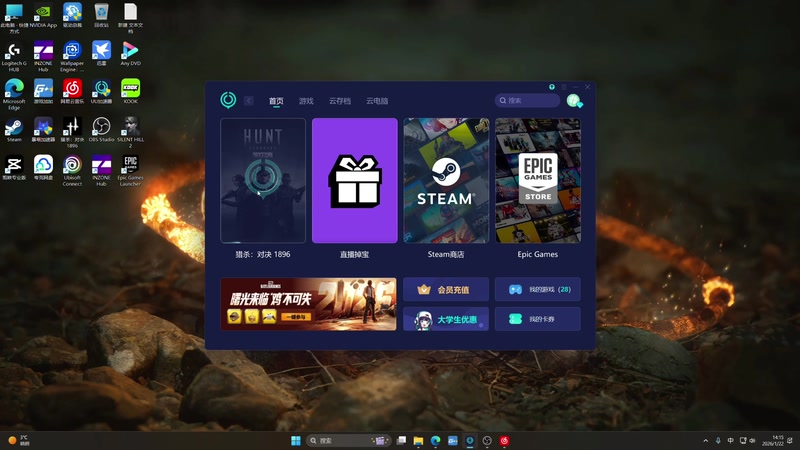Open the Any DVD desktop icon
Screen dimensions: 800x450
click(131, 54)
